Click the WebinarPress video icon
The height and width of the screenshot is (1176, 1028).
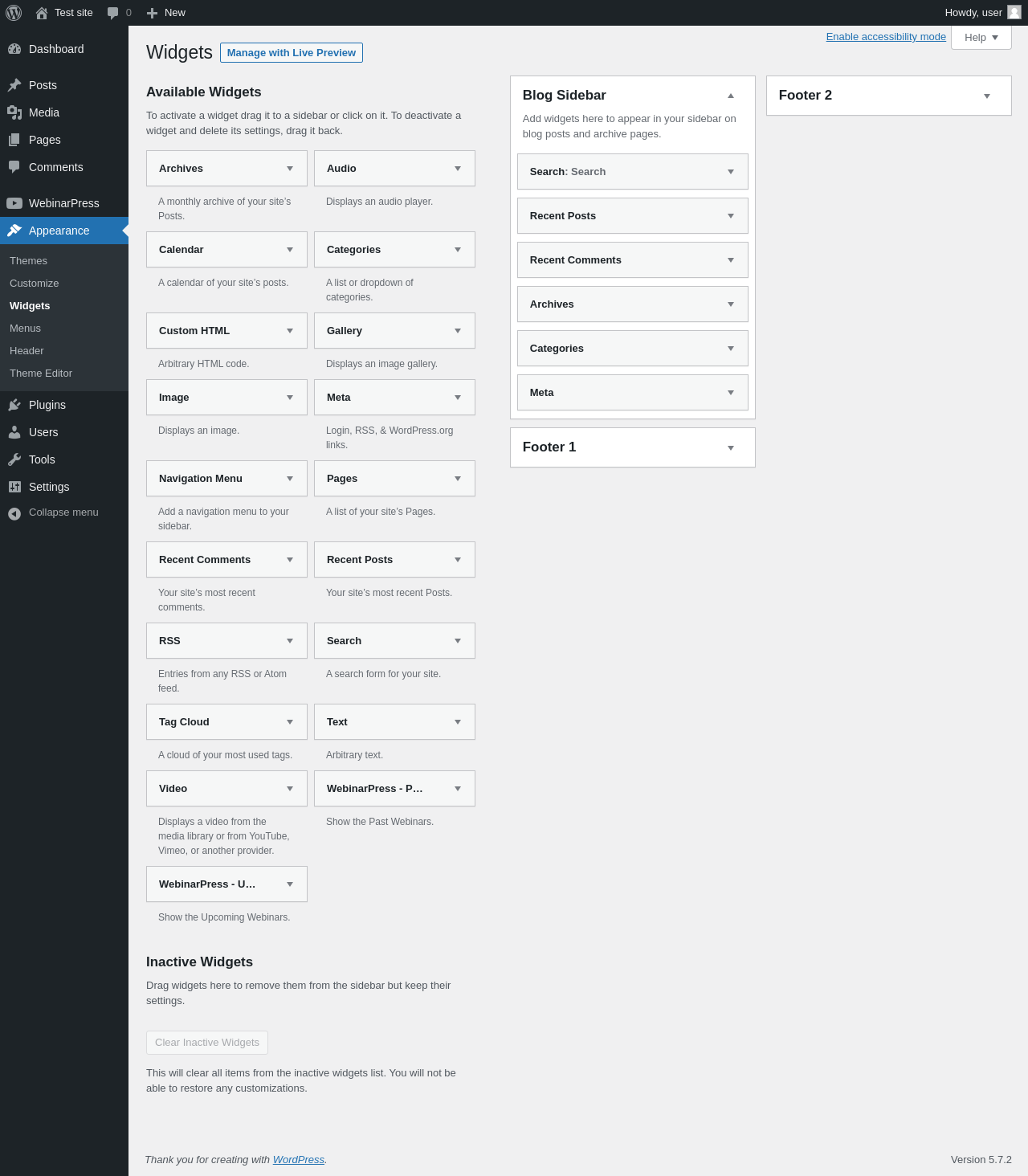tap(14, 203)
